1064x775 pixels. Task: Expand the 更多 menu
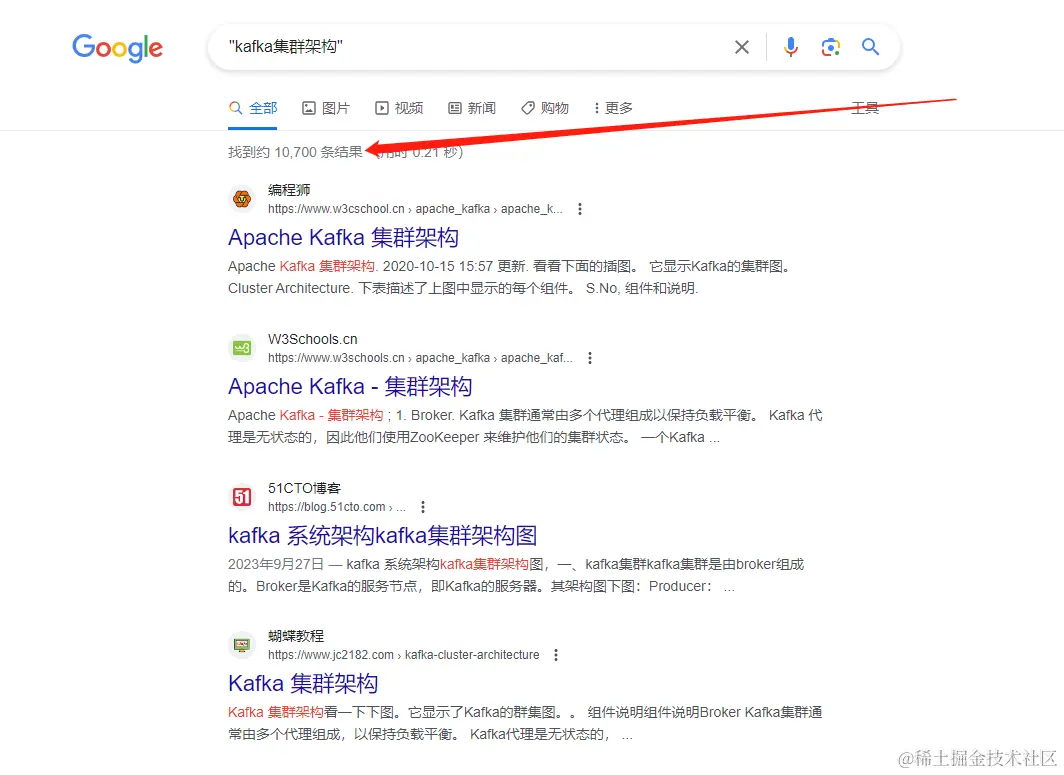(x=613, y=108)
